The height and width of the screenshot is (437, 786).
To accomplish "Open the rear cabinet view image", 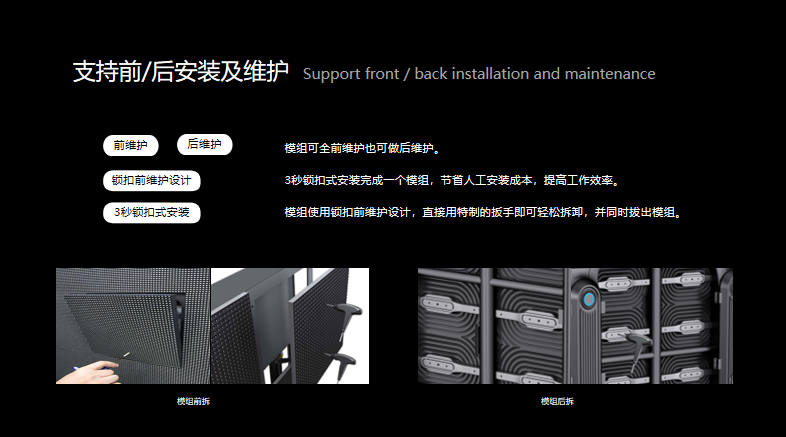I will coord(575,326).
